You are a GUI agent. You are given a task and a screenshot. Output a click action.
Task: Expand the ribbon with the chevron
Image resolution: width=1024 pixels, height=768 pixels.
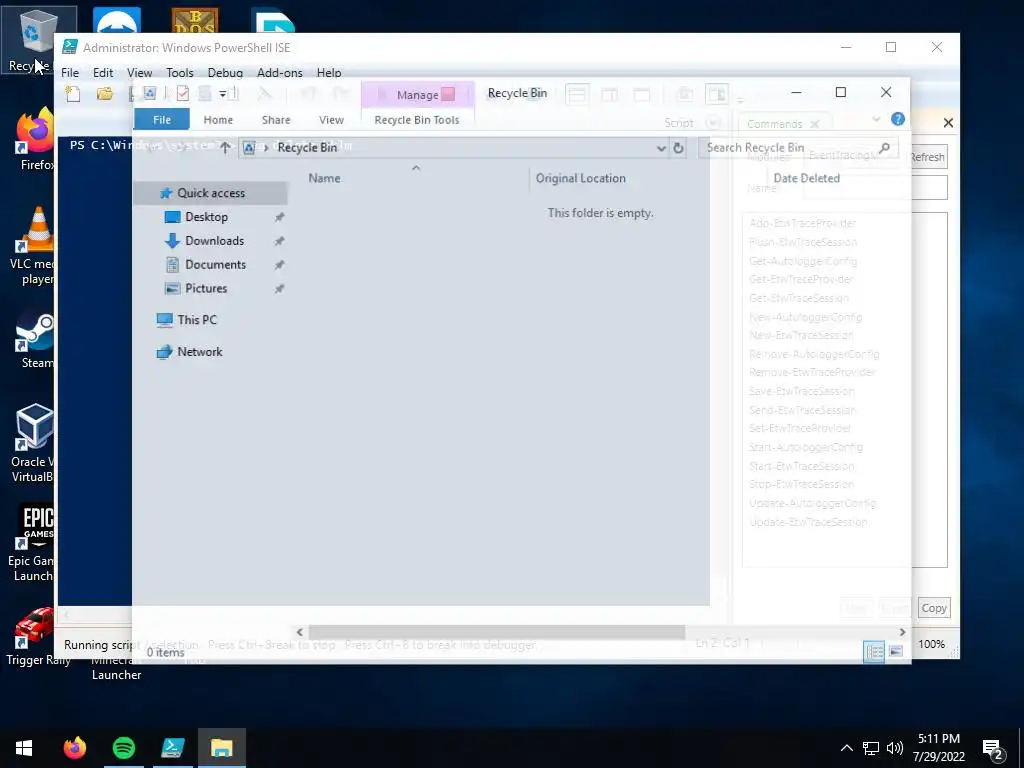[x=876, y=119]
